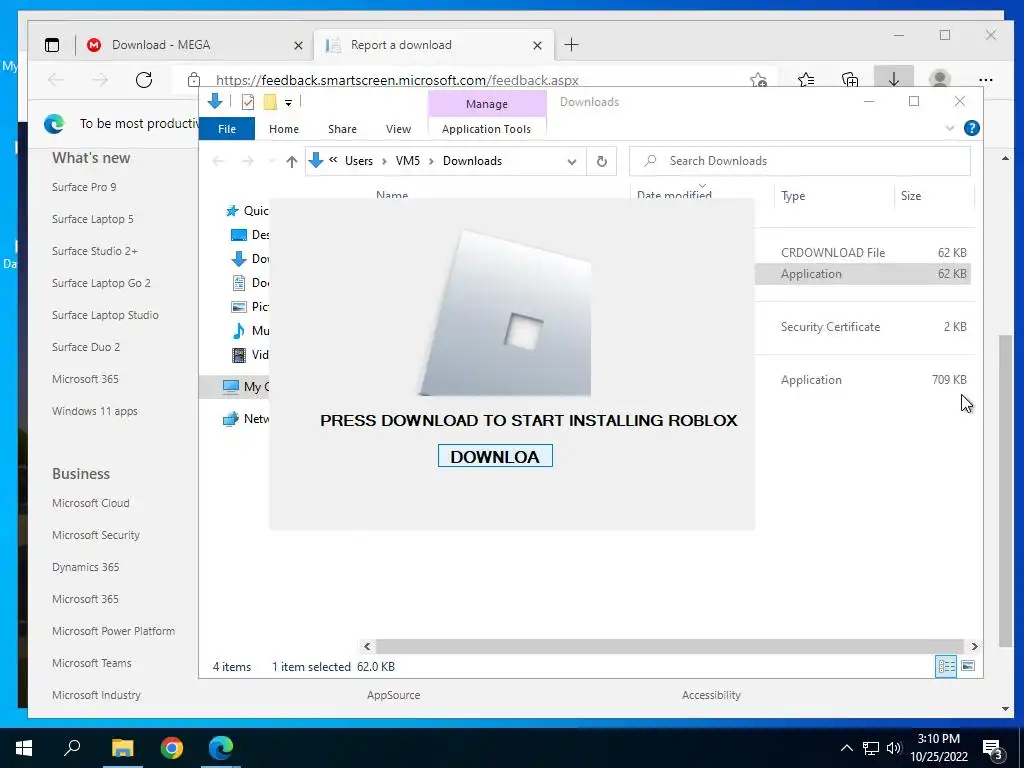Select the Manage contextual tab
The width and height of the screenshot is (1024, 768).
(487, 104)
